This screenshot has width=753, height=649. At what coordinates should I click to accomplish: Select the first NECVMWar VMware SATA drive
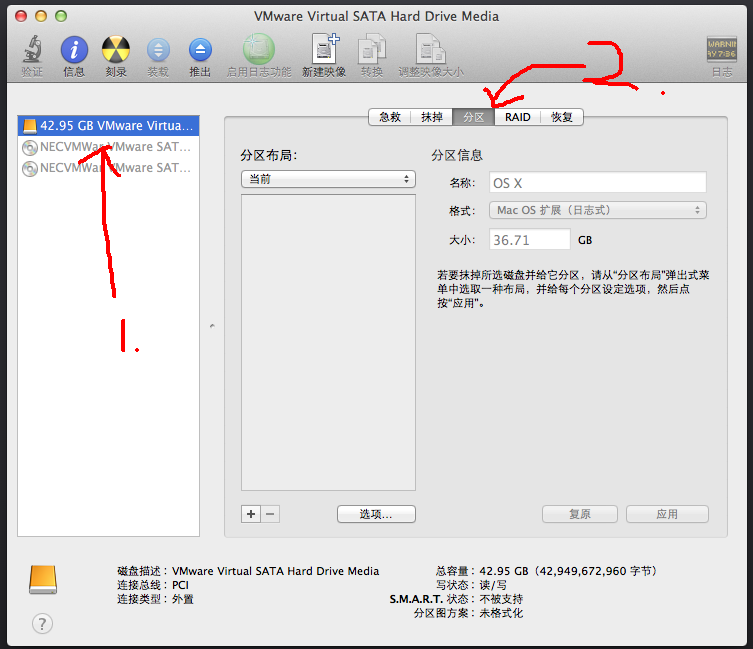click(x=109, y=147)
